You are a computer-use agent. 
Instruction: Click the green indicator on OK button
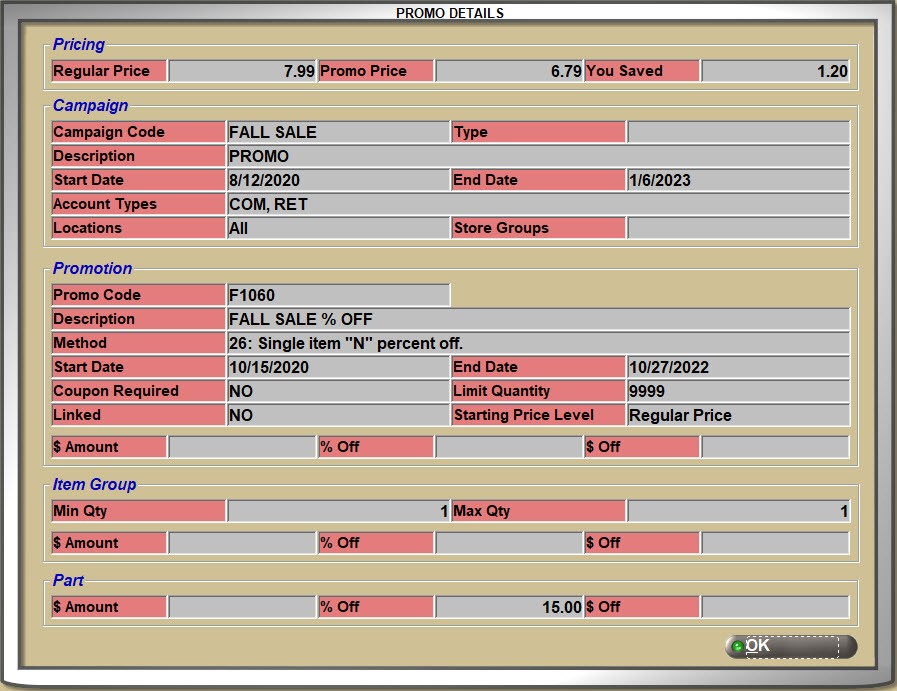click(738, 647)
